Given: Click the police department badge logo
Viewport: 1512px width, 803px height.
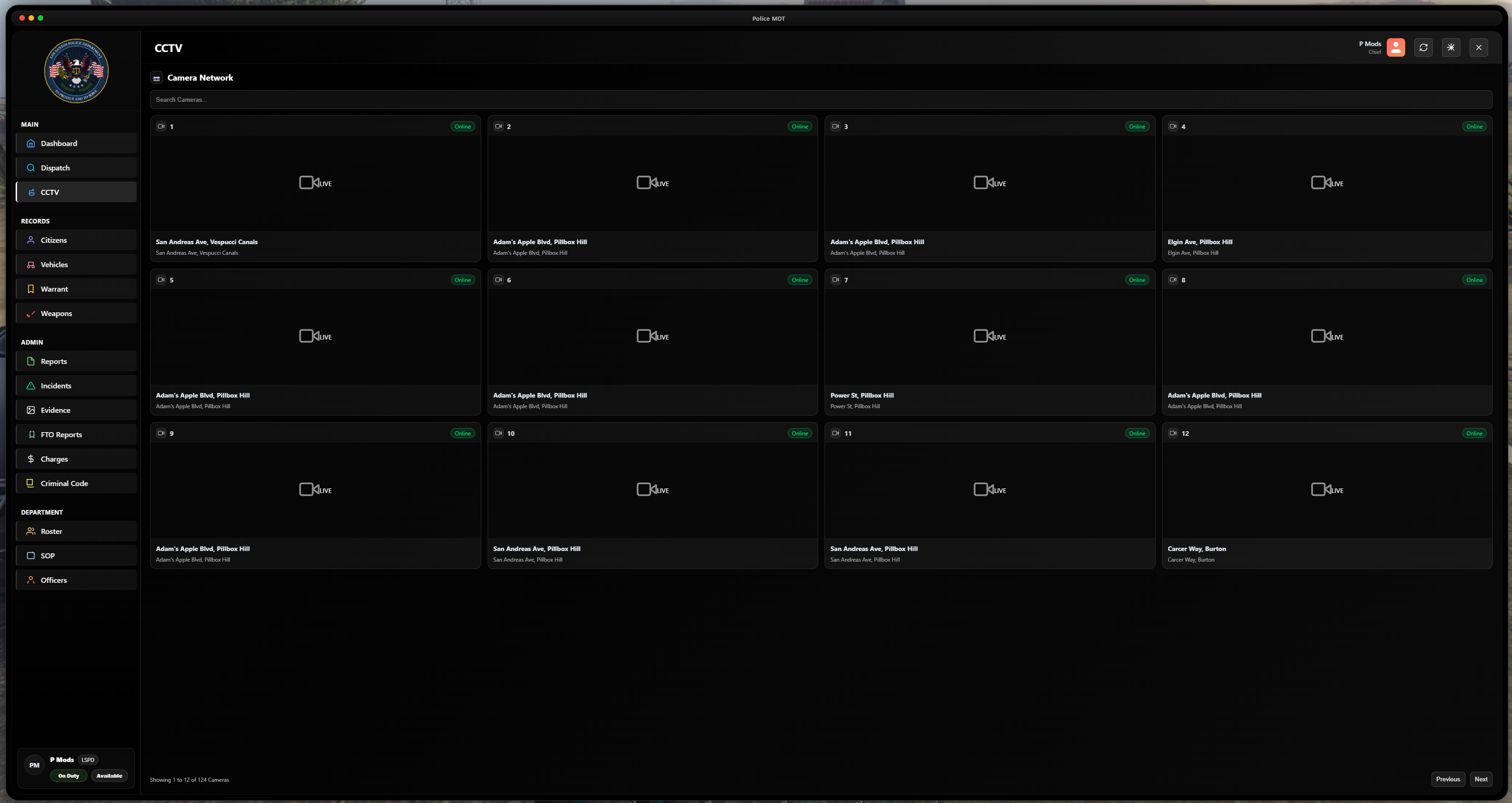Looking at the screenshot, I should coord(76,71).
